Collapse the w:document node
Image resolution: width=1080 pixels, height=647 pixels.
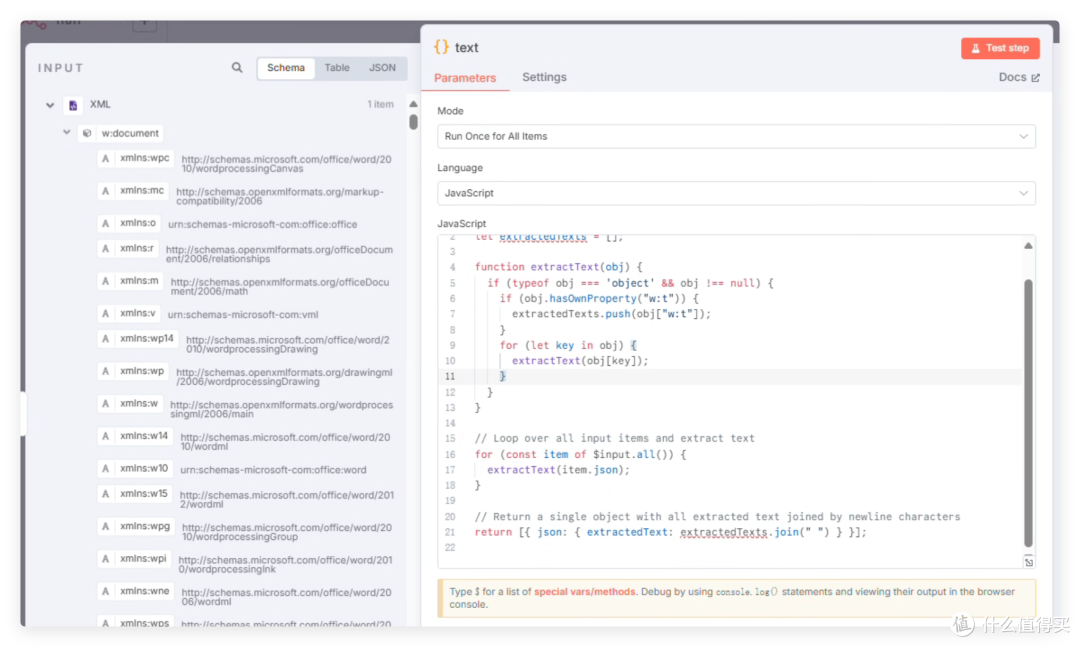pos(67,132)
